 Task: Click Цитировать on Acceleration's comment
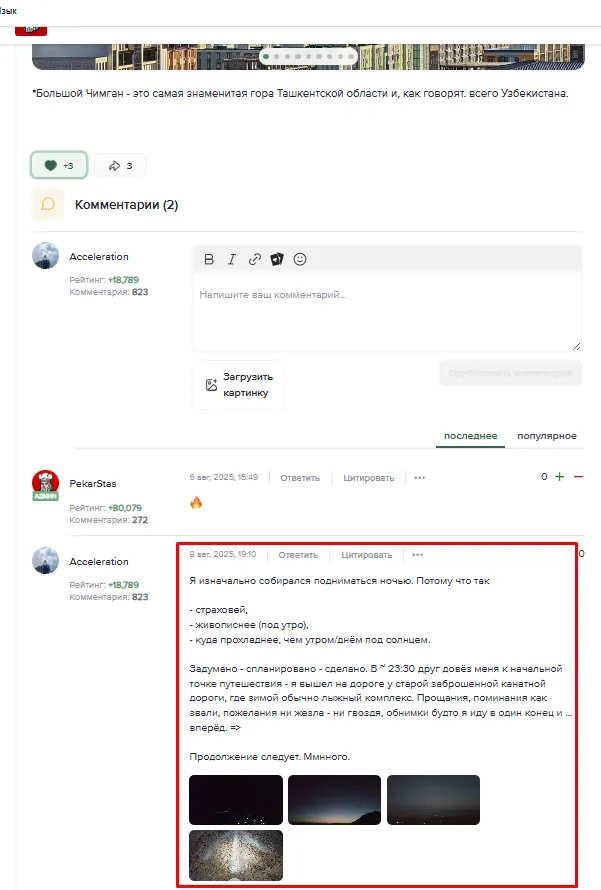click(x=367, y=555)
